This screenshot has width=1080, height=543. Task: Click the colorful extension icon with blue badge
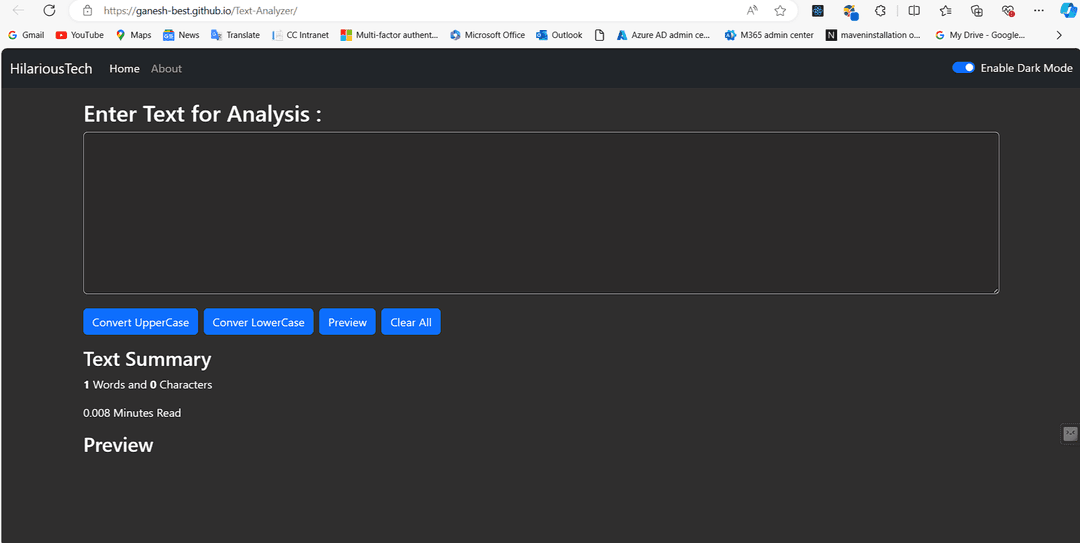pos(851,11)
